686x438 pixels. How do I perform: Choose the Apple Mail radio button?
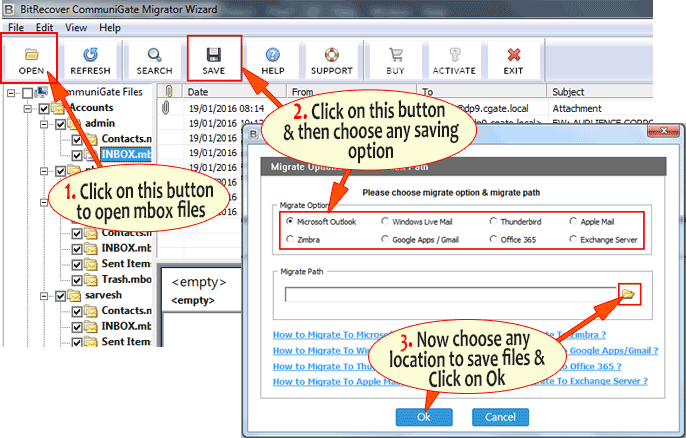[573, 221]
